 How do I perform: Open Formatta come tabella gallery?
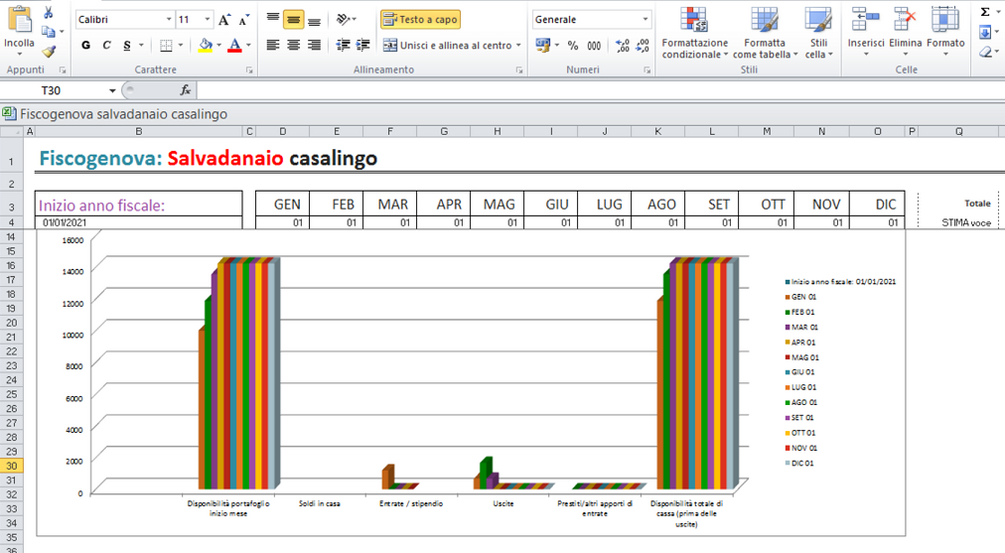[765, 33]
